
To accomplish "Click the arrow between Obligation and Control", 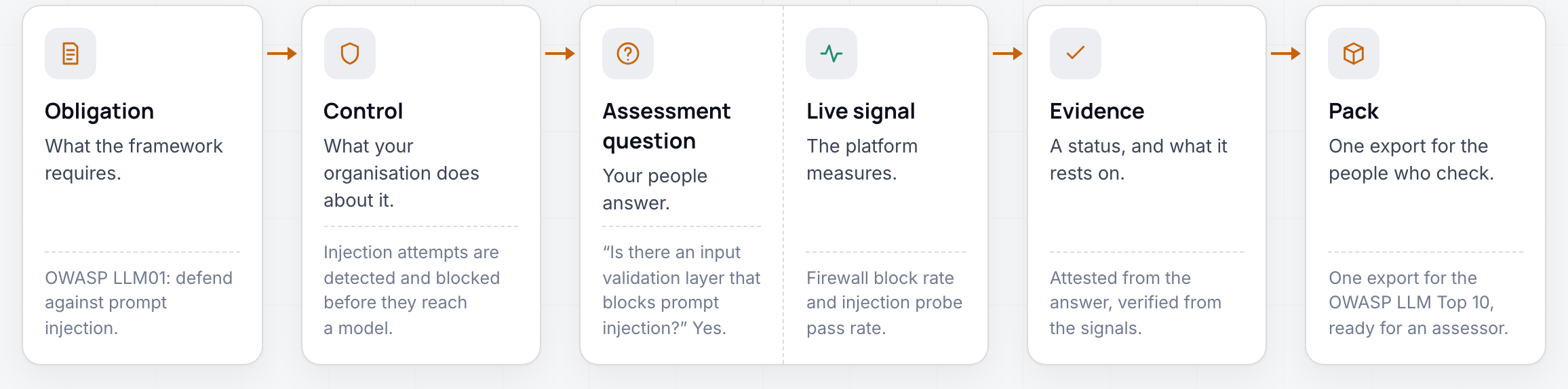I will (x=282, y=54).
